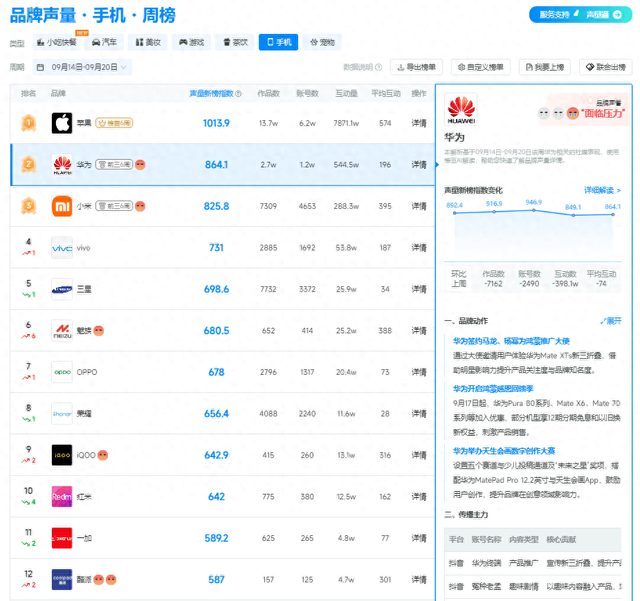Click the 946.9 point on index chart
Image resolution: width=640 pixels, height=601 pixels.
click(533, 210)
